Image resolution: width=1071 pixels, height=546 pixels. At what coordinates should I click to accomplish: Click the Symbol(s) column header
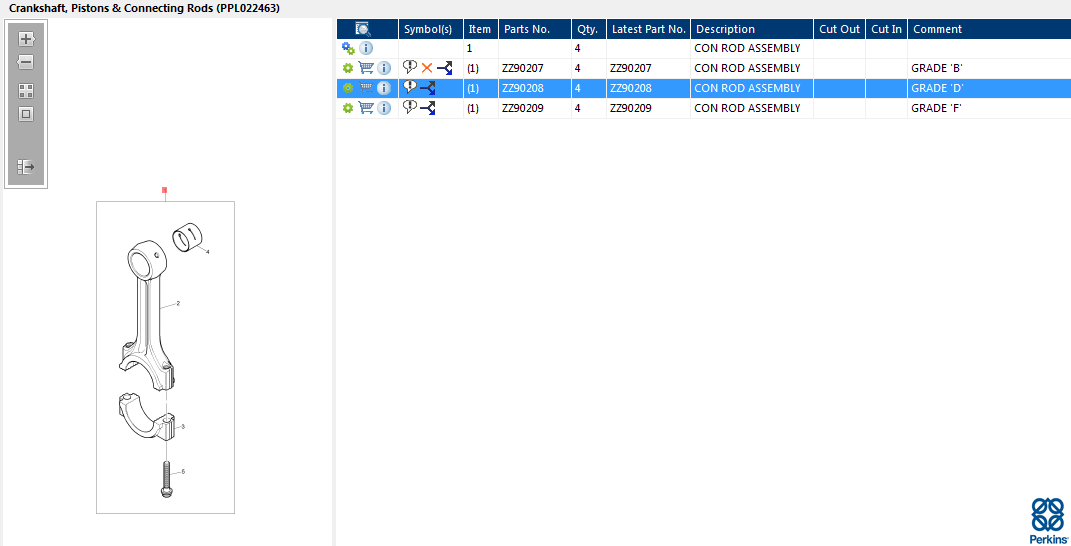(x=431, y=29)
